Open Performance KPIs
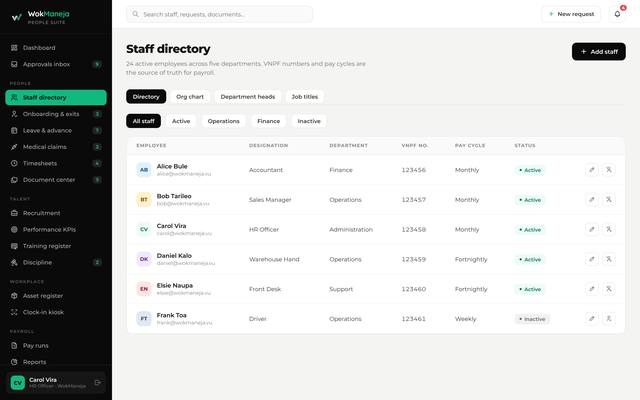The height and width of the screenshot is (400, 640). click(x=56, y=229)
